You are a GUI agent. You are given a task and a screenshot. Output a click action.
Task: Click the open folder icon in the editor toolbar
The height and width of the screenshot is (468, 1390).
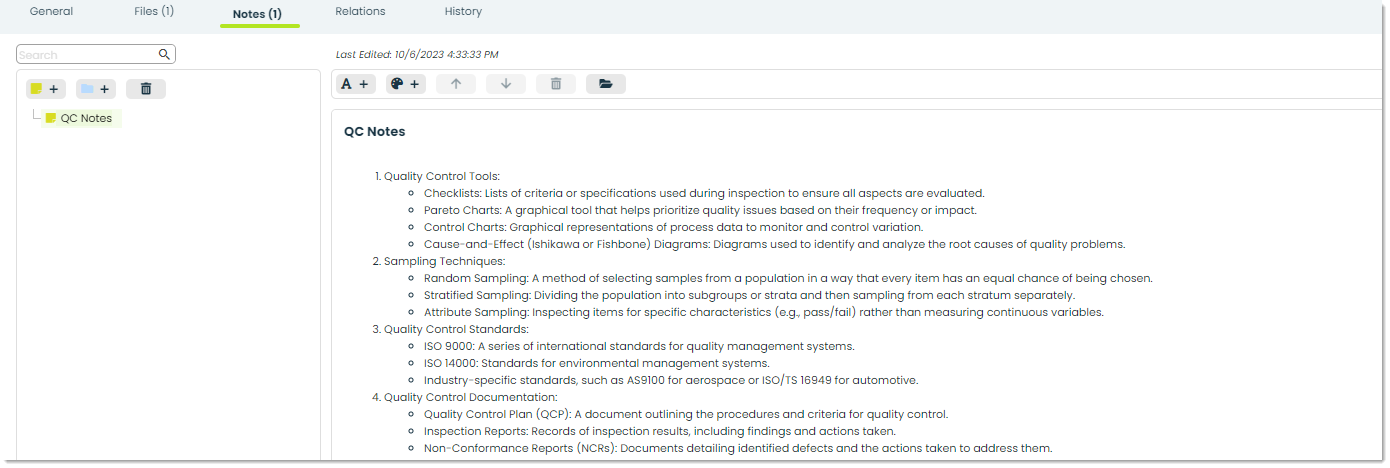click(x=606, y=84)
